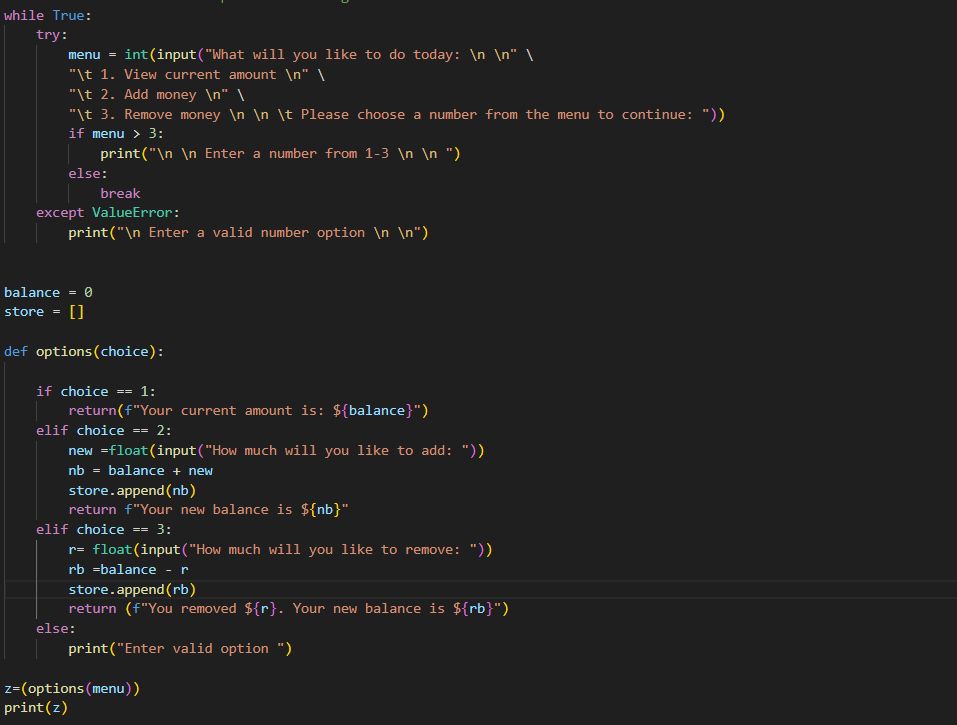
Task: Click the 'Enter a number from 1-3' print
Action: (280, 154)
